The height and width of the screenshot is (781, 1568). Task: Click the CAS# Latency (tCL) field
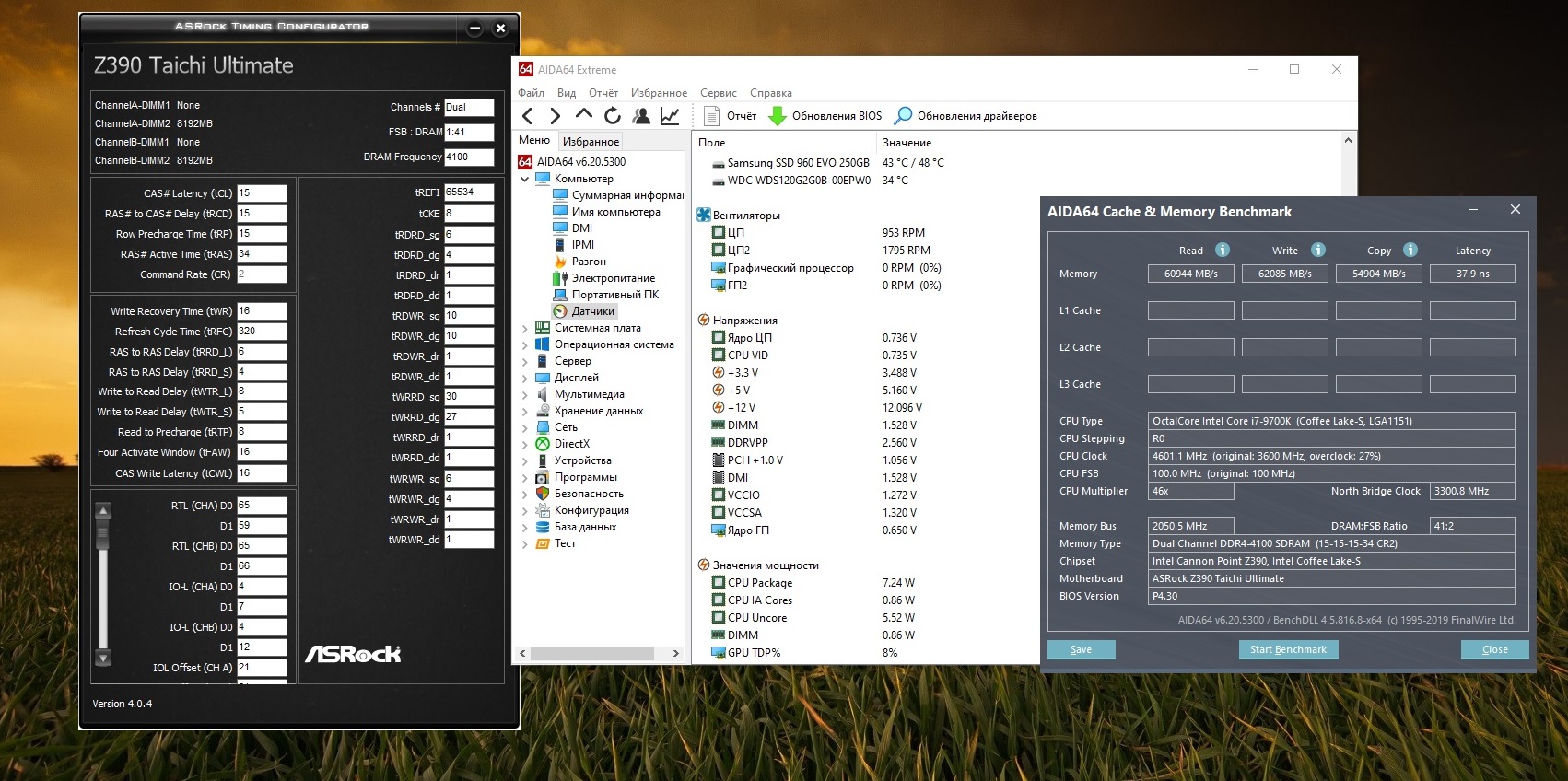pos(263,193)
